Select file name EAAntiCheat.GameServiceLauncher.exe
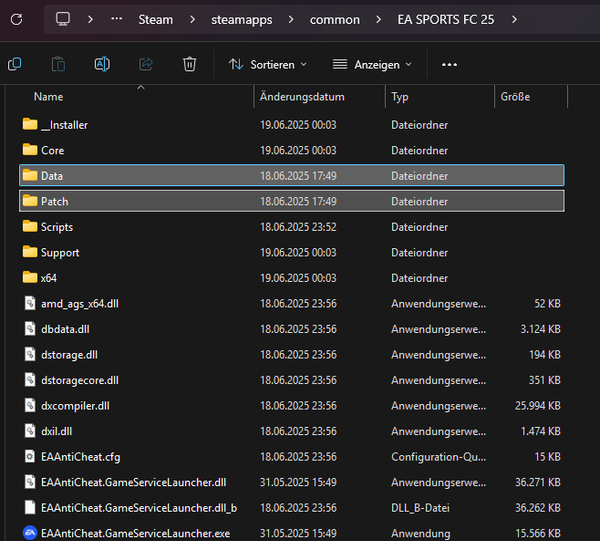Viewport: 600px width, 541px height. click(135, 533)
